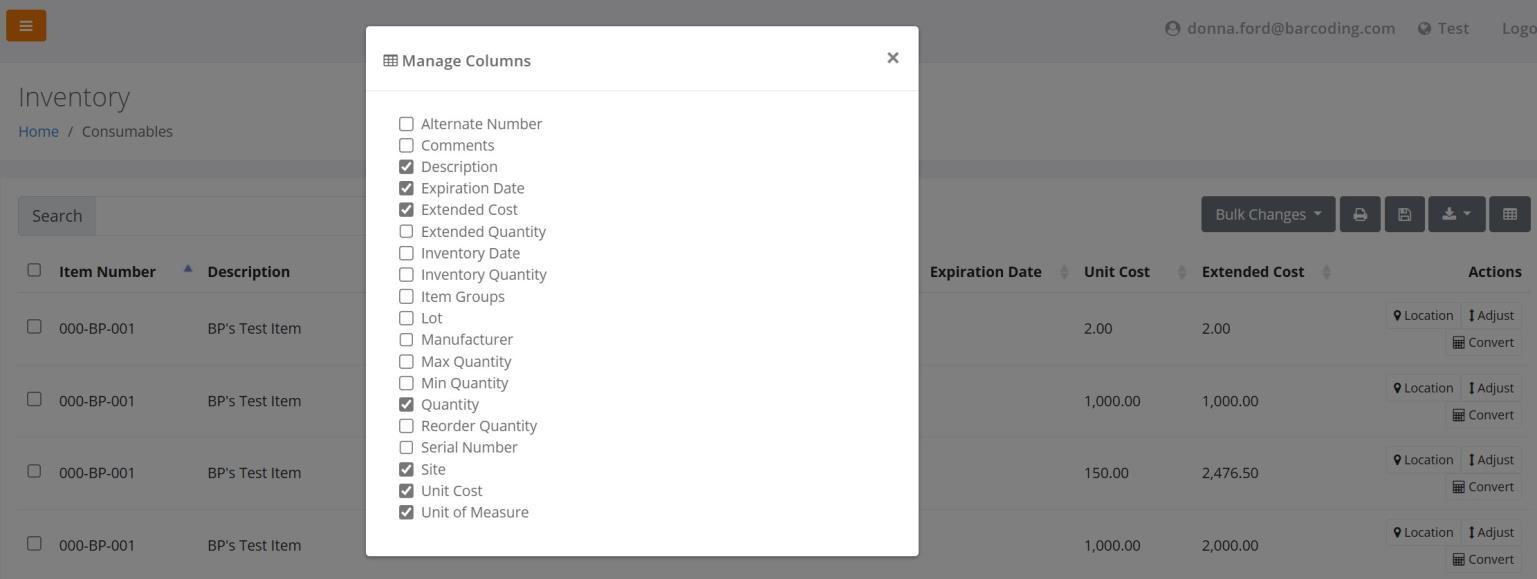Enable the Inventory Quantity column
This screenshot has width=1537, height=579.
pos(406,275)
